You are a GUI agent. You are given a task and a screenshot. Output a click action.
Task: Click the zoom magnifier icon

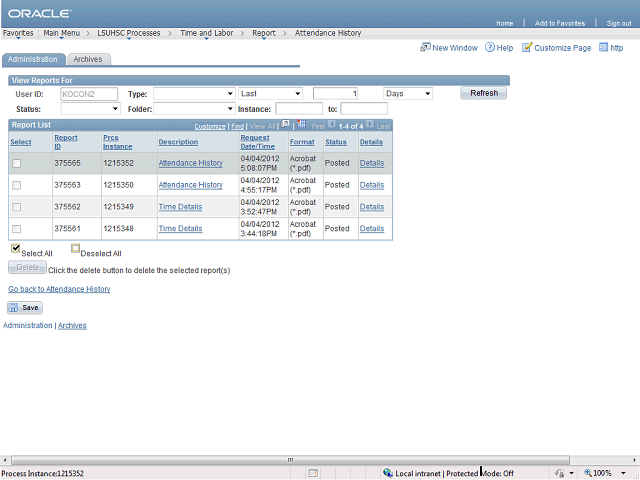588,473
